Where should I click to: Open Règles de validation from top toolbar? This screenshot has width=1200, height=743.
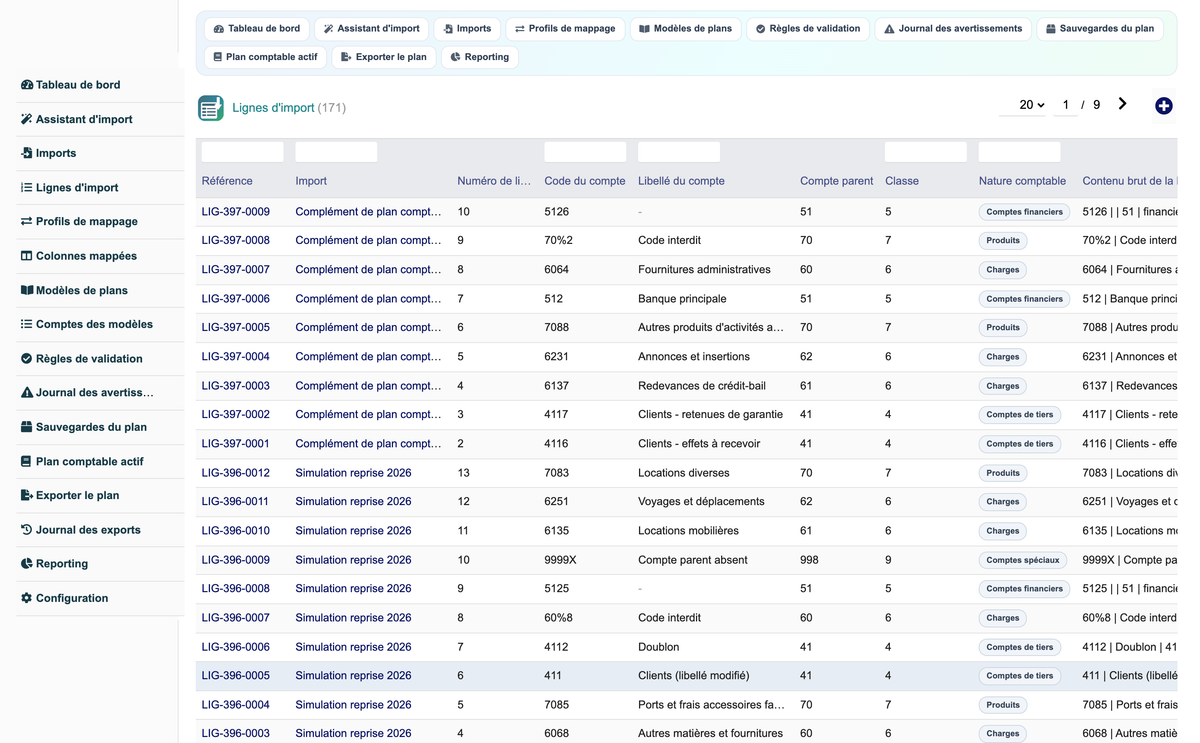coord(807,29)
